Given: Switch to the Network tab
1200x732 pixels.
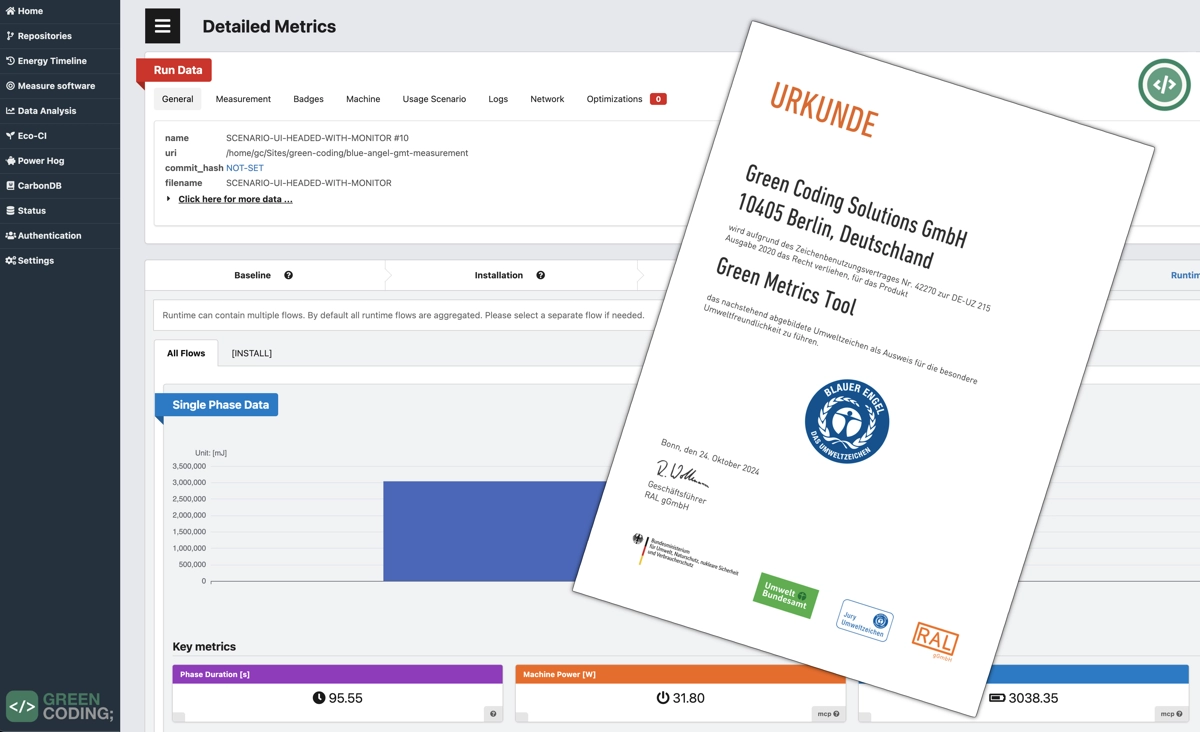Looking at the screenshot, I should [547, 99].
